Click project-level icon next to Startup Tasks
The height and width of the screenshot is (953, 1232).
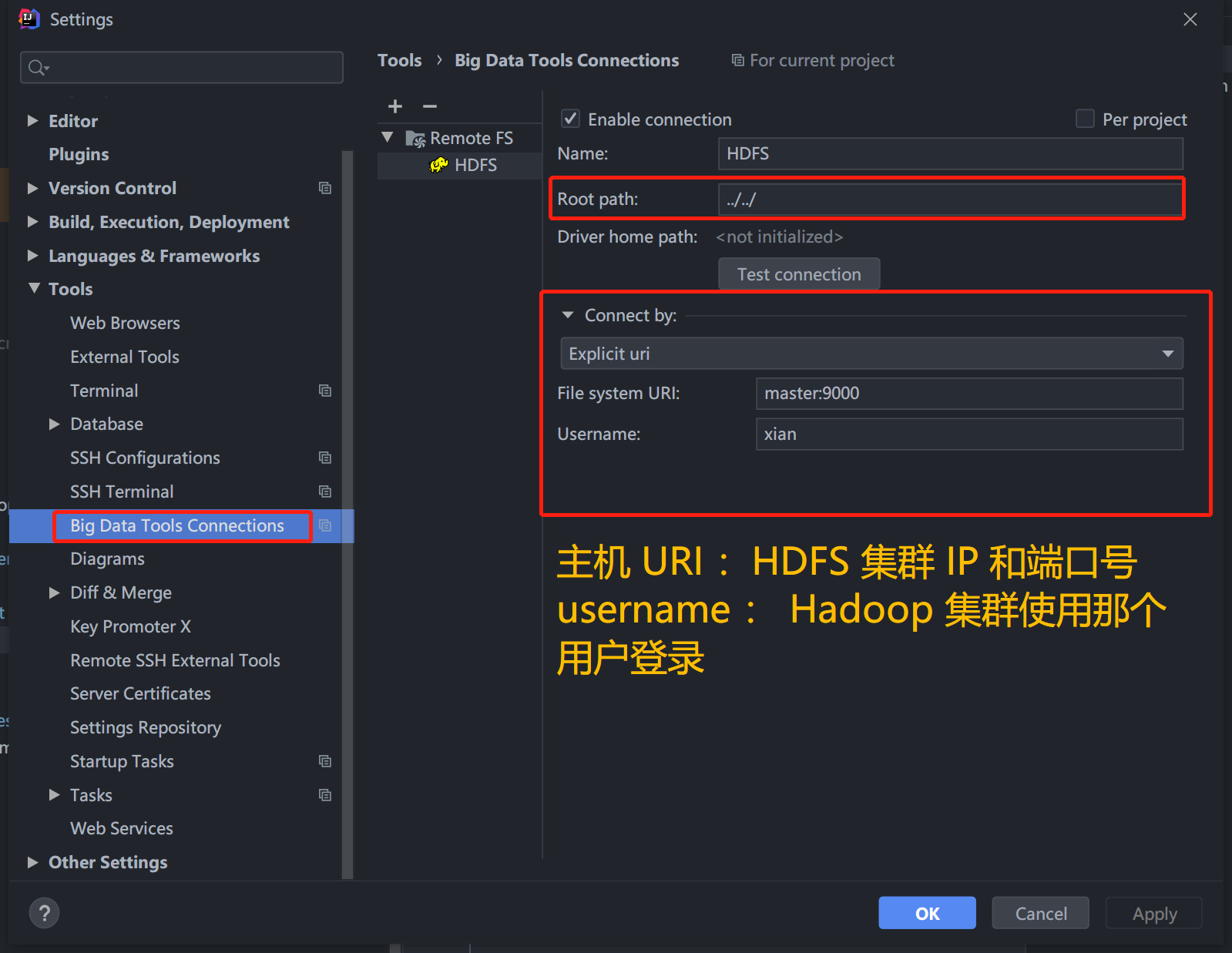tap(325, 761)
